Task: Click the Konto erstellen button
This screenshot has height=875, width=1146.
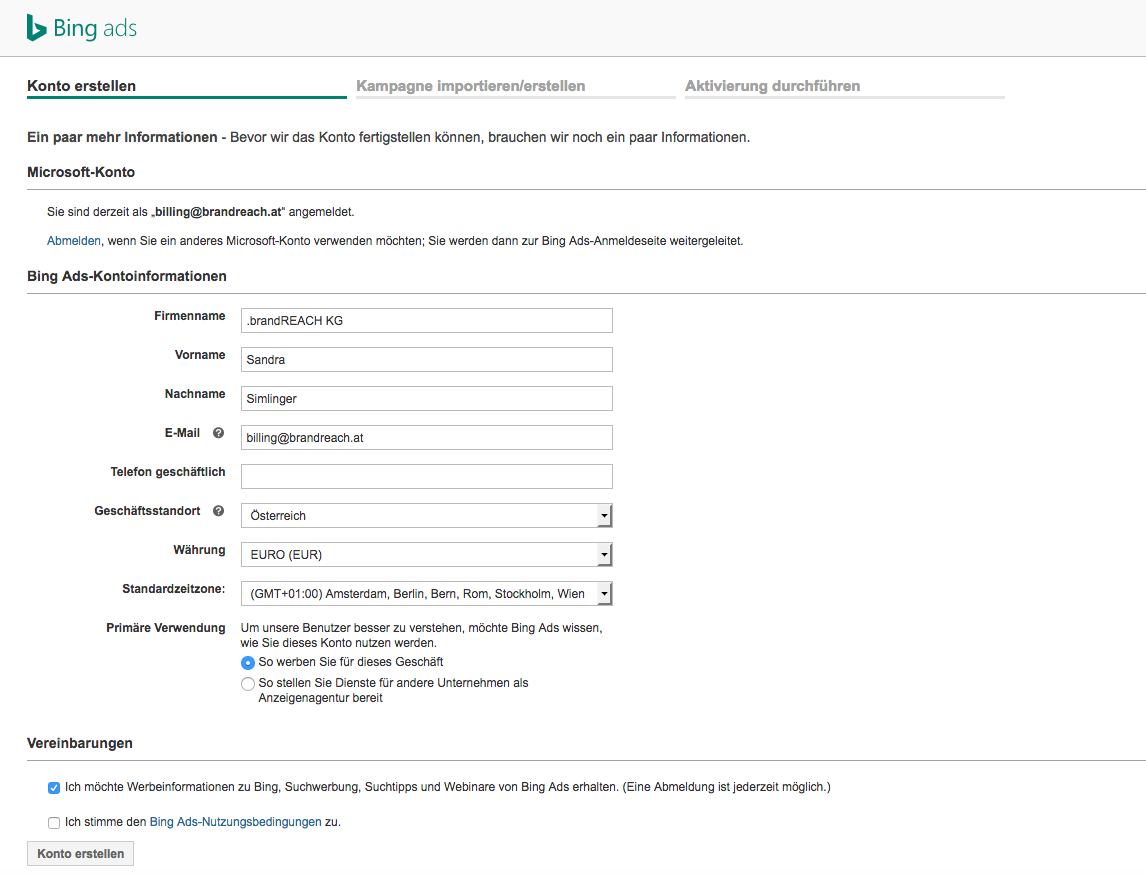Action: (80, 854)
